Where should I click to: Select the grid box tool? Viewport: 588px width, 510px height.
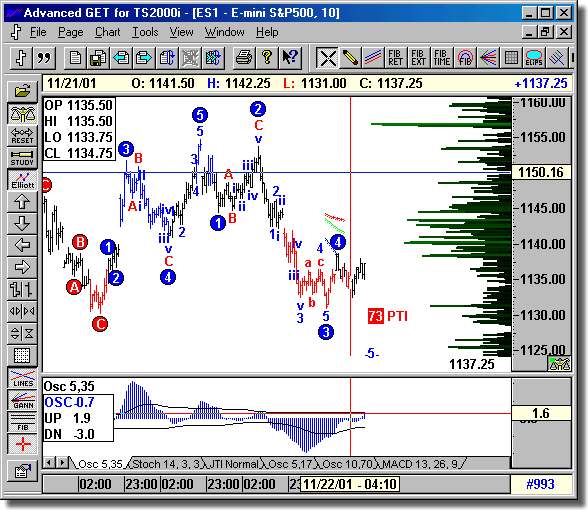tap(511, 58)
